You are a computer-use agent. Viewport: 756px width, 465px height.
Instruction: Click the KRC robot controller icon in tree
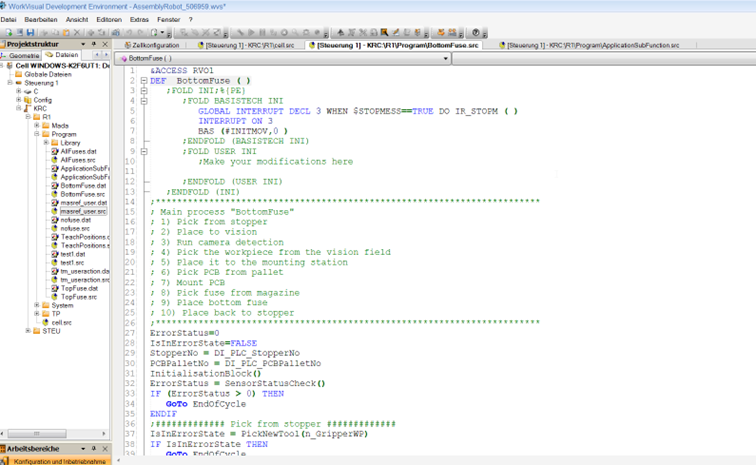click(x=28, y=108)
